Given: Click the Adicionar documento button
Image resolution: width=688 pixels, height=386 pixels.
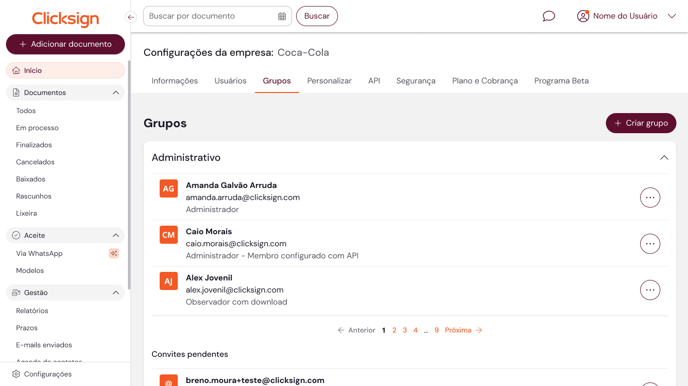Looking at the screenshot, I should 65,44.
